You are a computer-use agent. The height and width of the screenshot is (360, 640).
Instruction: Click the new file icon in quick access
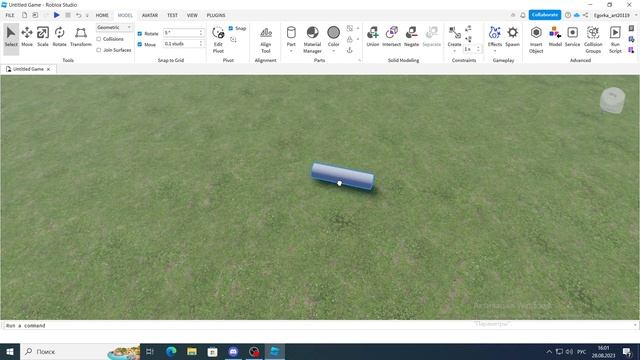coord(24,15)
